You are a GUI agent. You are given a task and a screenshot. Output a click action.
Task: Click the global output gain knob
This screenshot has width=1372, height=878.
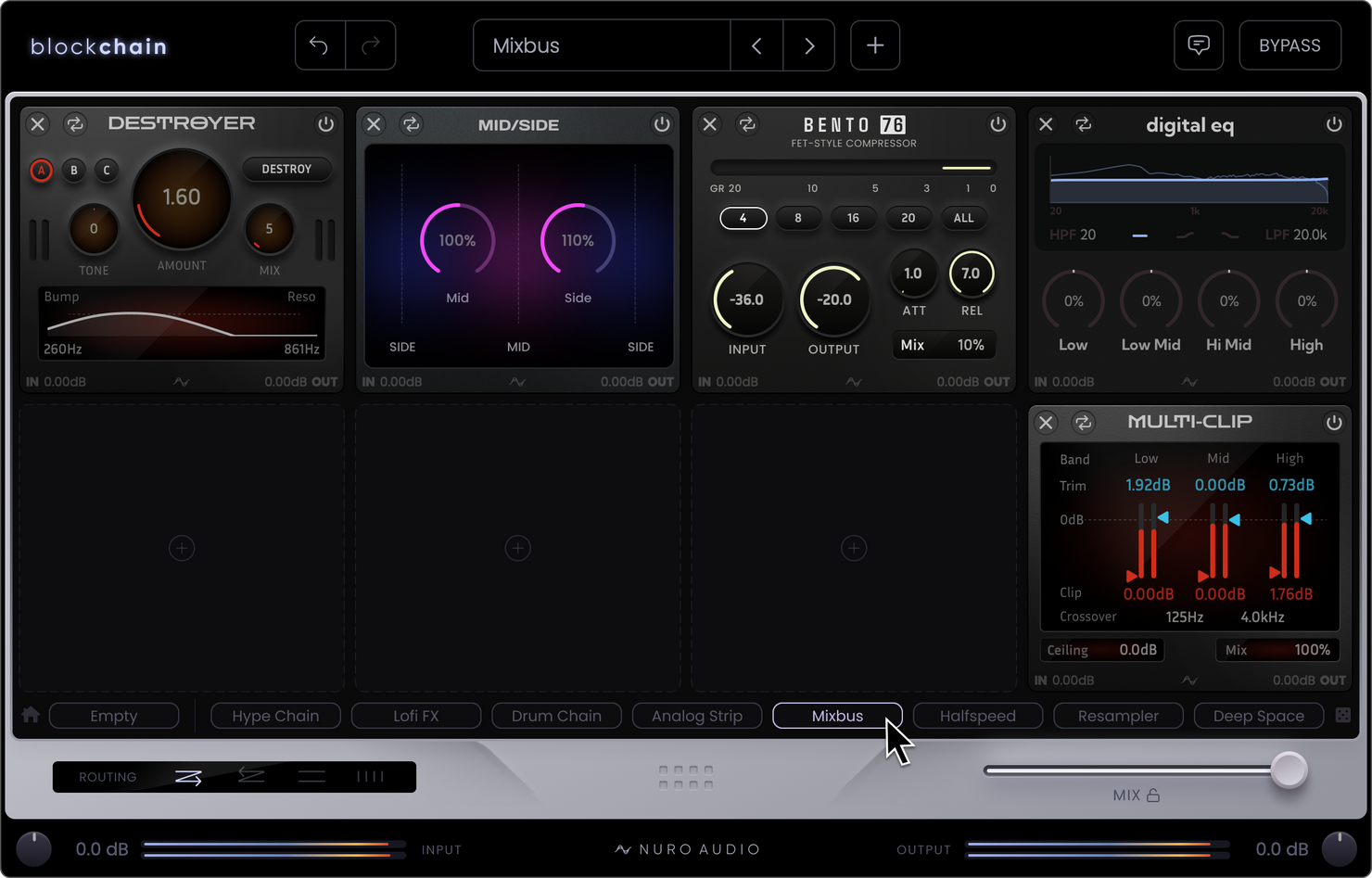coord(1339,848)
